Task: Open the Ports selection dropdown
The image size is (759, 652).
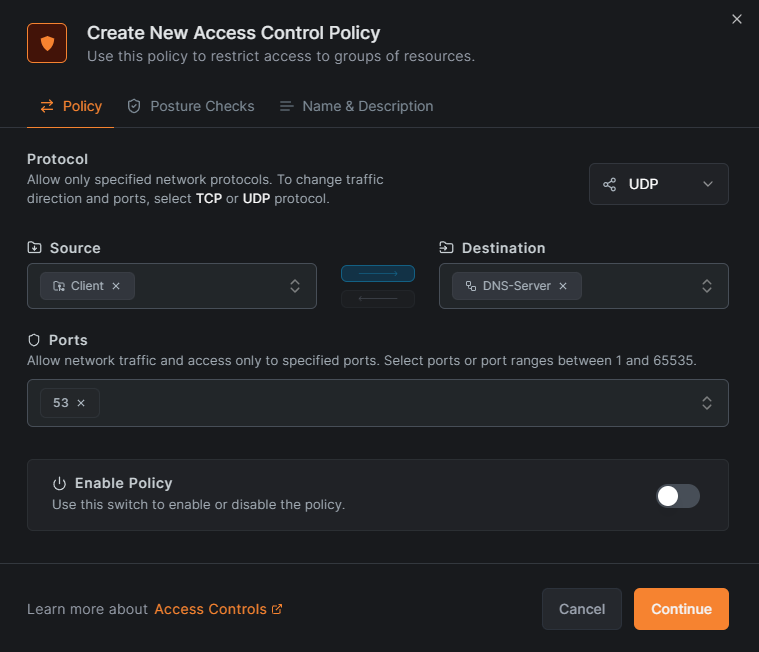Action: [706, 403]
